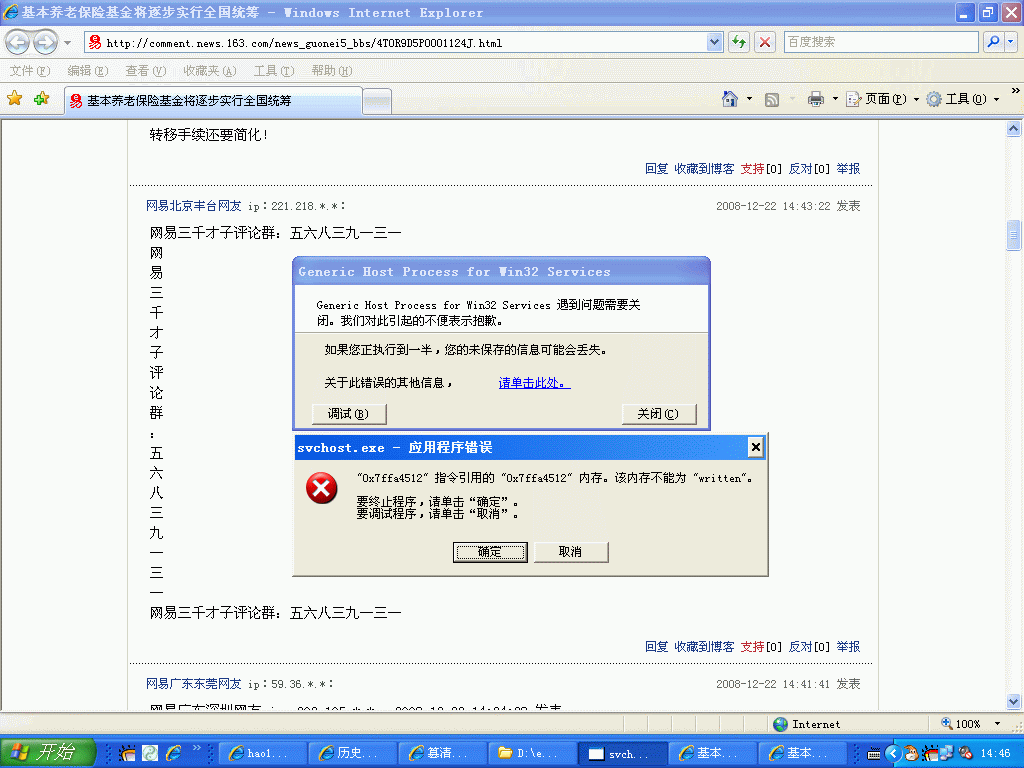This screenshot has height=768, width=1024.
Task: Click the 调试(B) debug button
Action: pos(348,413)
